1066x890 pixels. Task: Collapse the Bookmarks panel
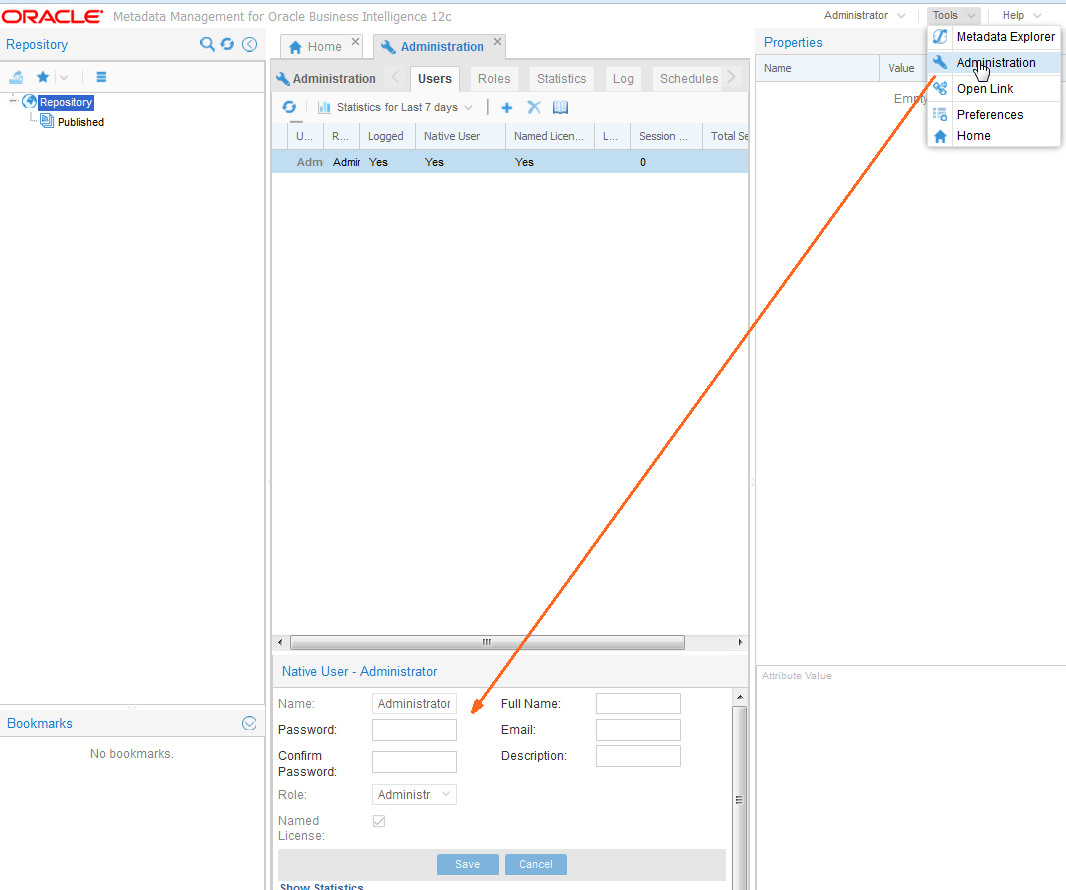[249, 723]
